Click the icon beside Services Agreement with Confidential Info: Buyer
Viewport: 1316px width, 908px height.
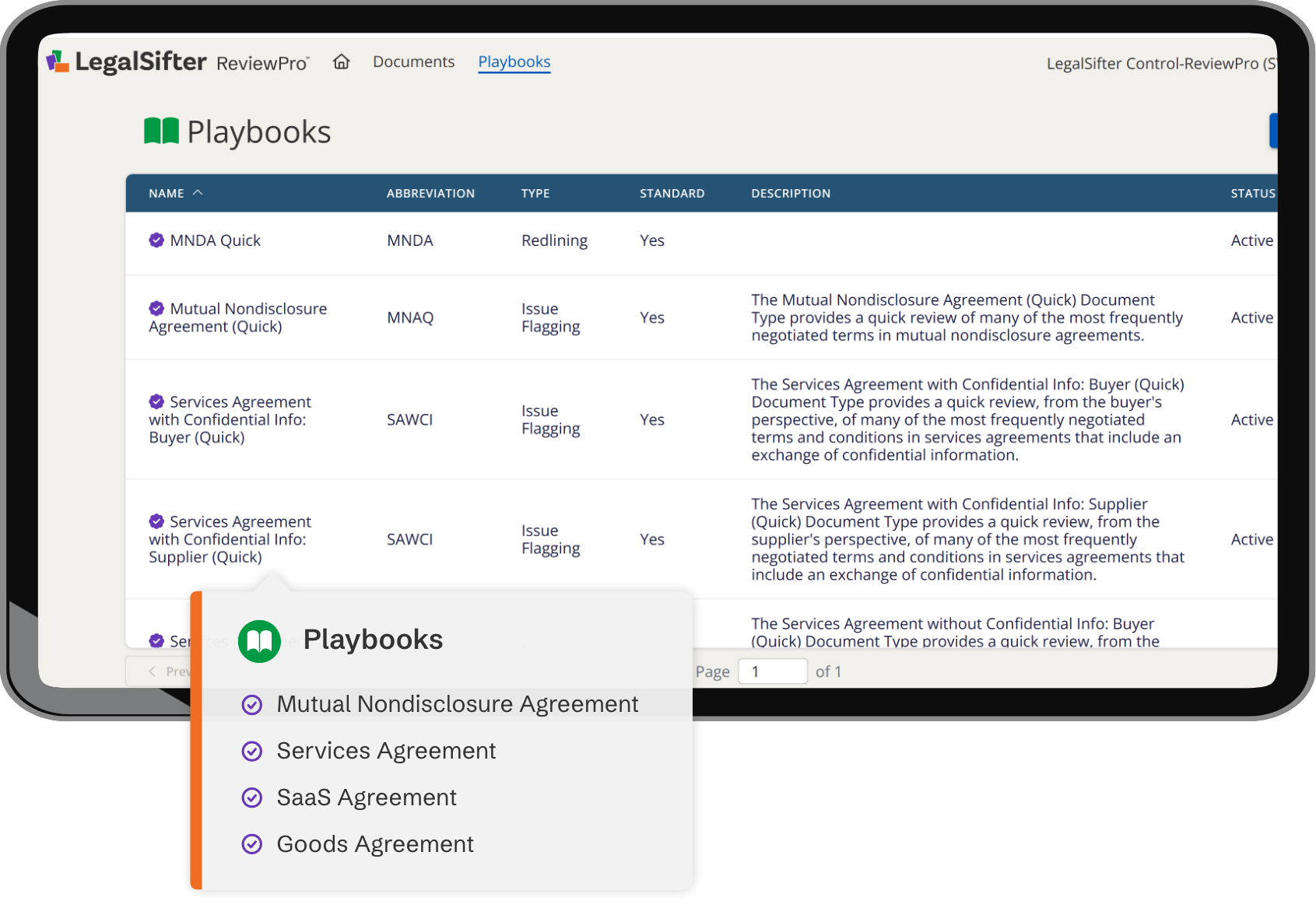point(156,401)
